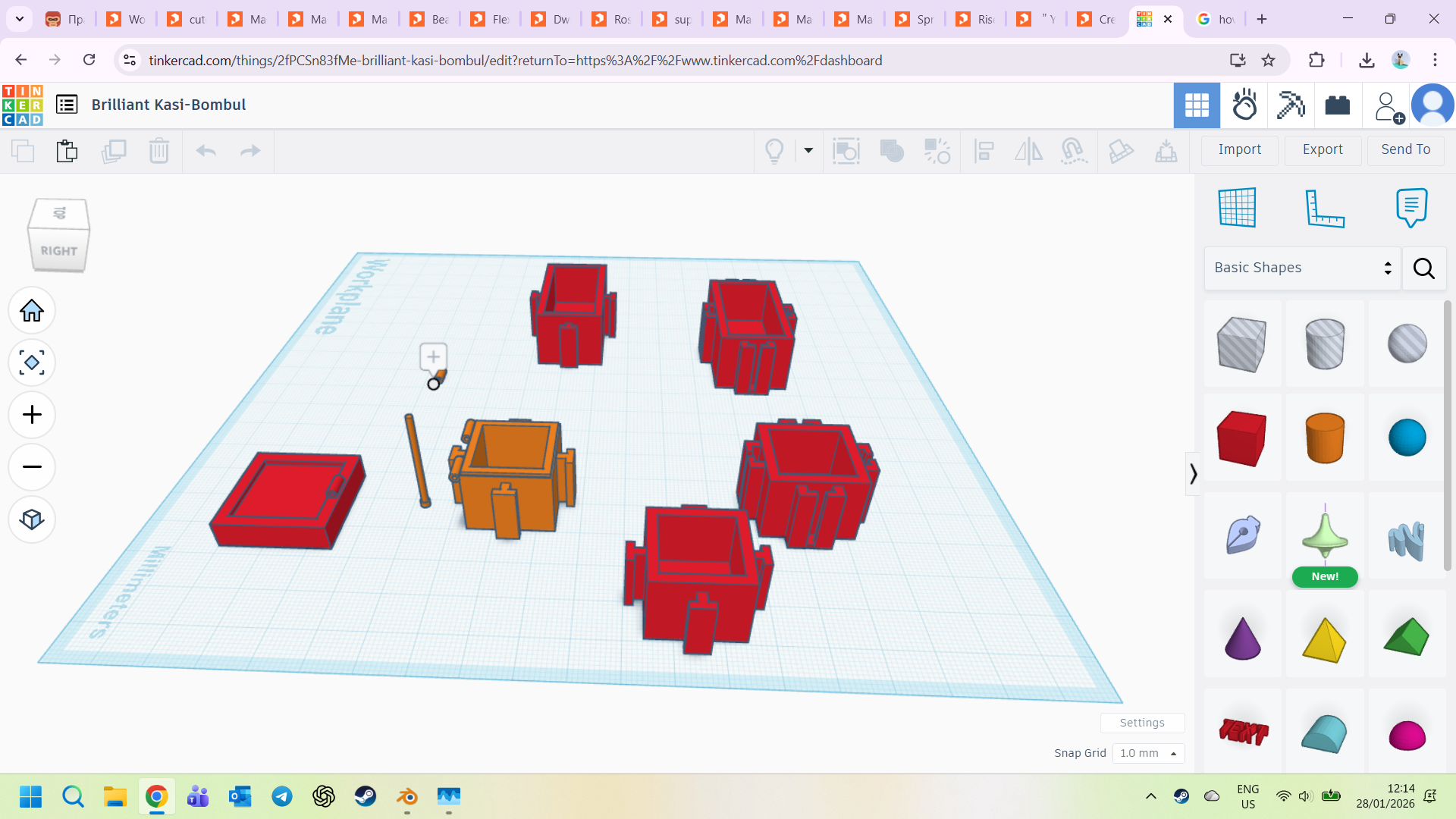1456x819 pixels.
Task: Open the Blocks pickaxe mode
Action: pyautogui.click(x=1291, y=105)
